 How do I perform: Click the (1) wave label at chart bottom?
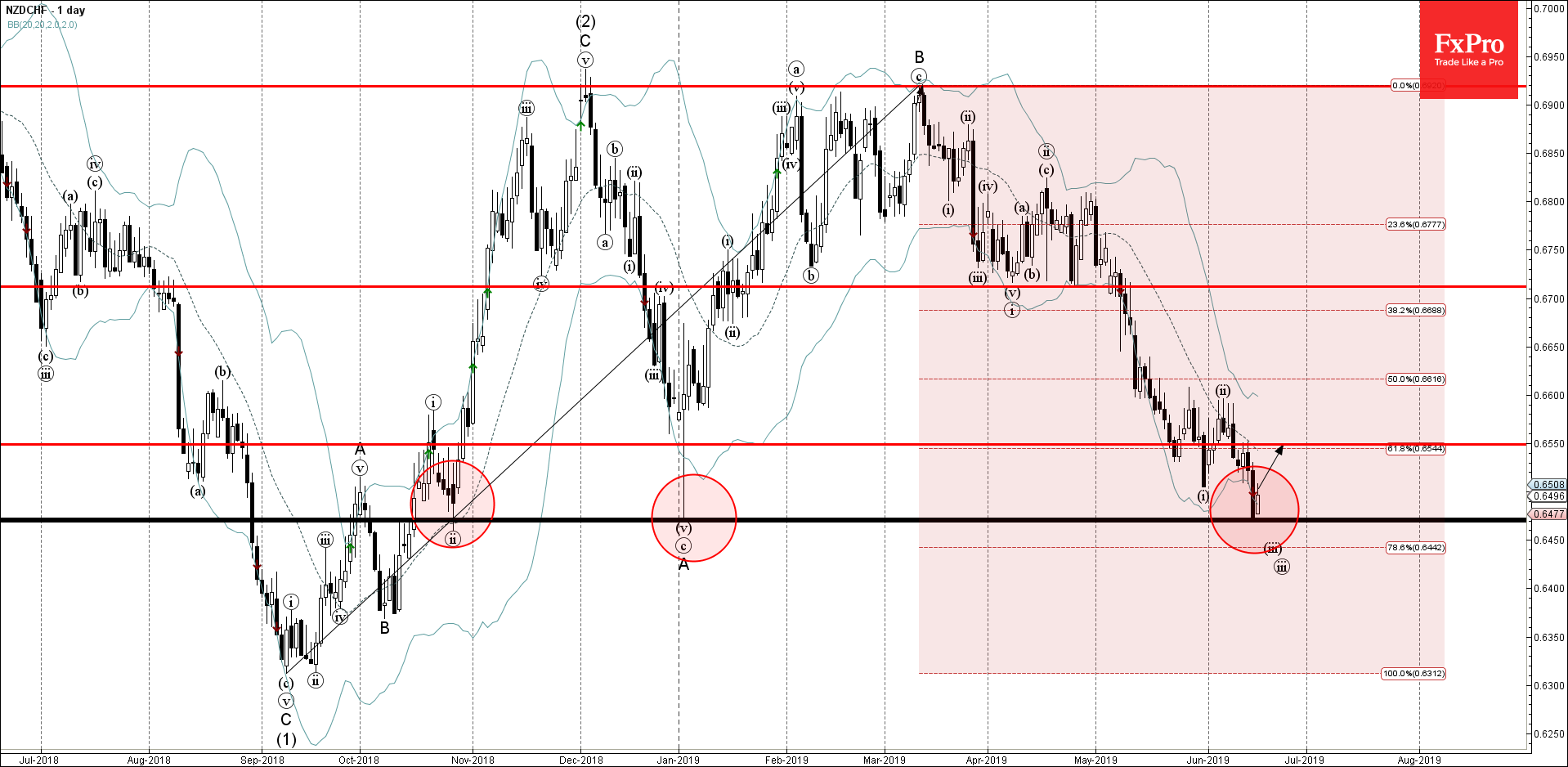(x=286, y=739)
